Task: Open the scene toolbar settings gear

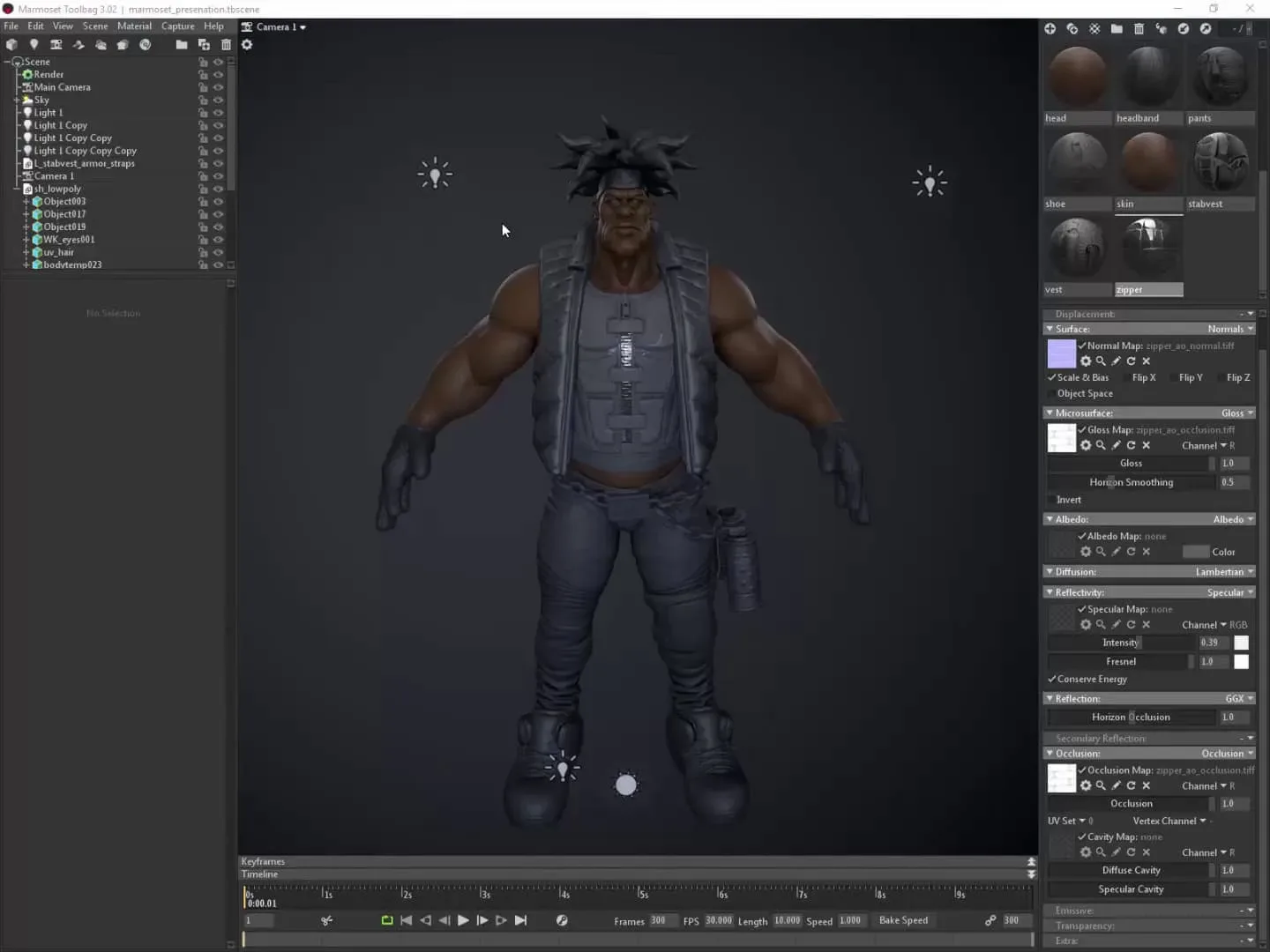Action: (248, 45)
